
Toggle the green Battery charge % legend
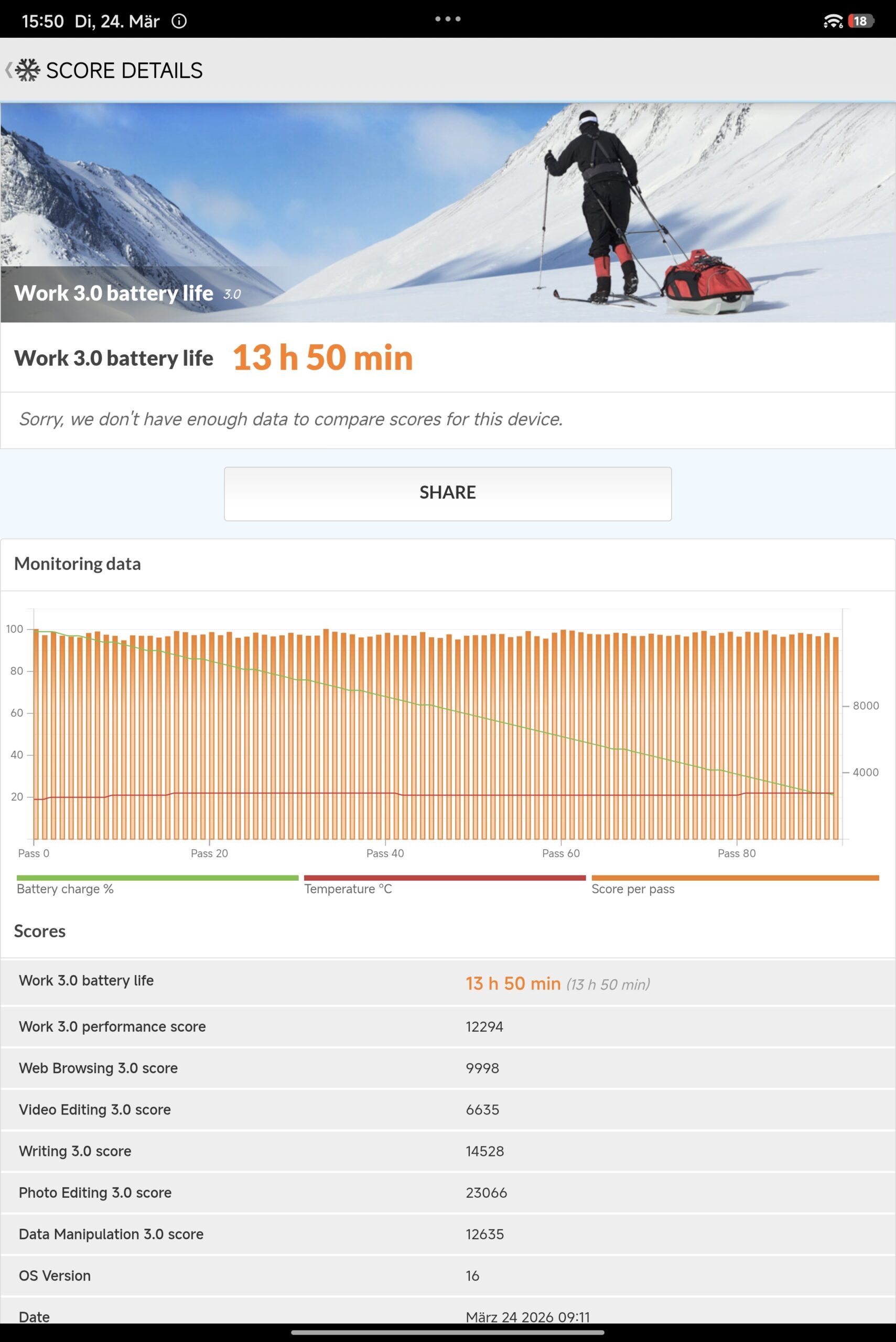point(157,884)
